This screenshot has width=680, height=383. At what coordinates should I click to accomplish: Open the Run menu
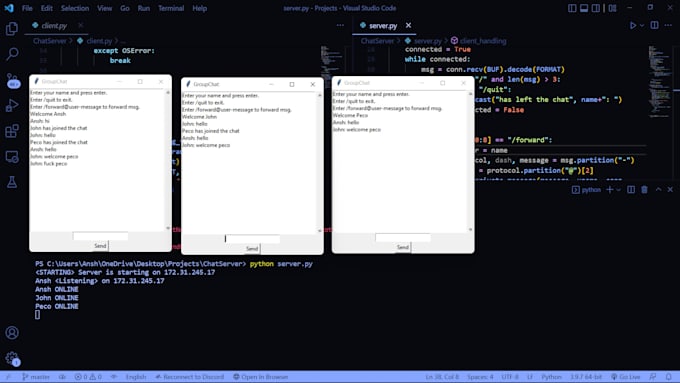[x=144, y=8]
